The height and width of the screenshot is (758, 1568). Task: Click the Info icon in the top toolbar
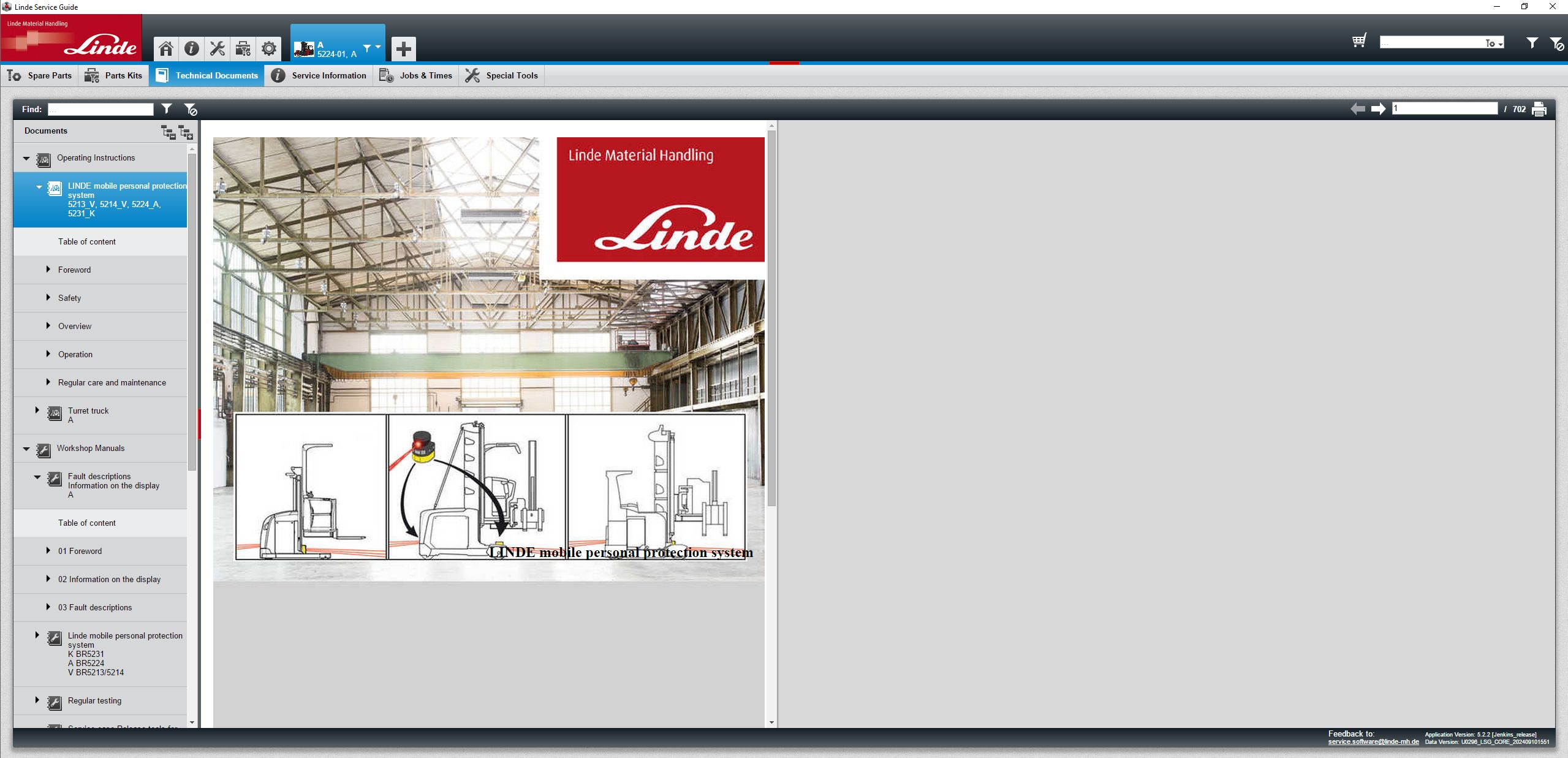tap(191, 48)
